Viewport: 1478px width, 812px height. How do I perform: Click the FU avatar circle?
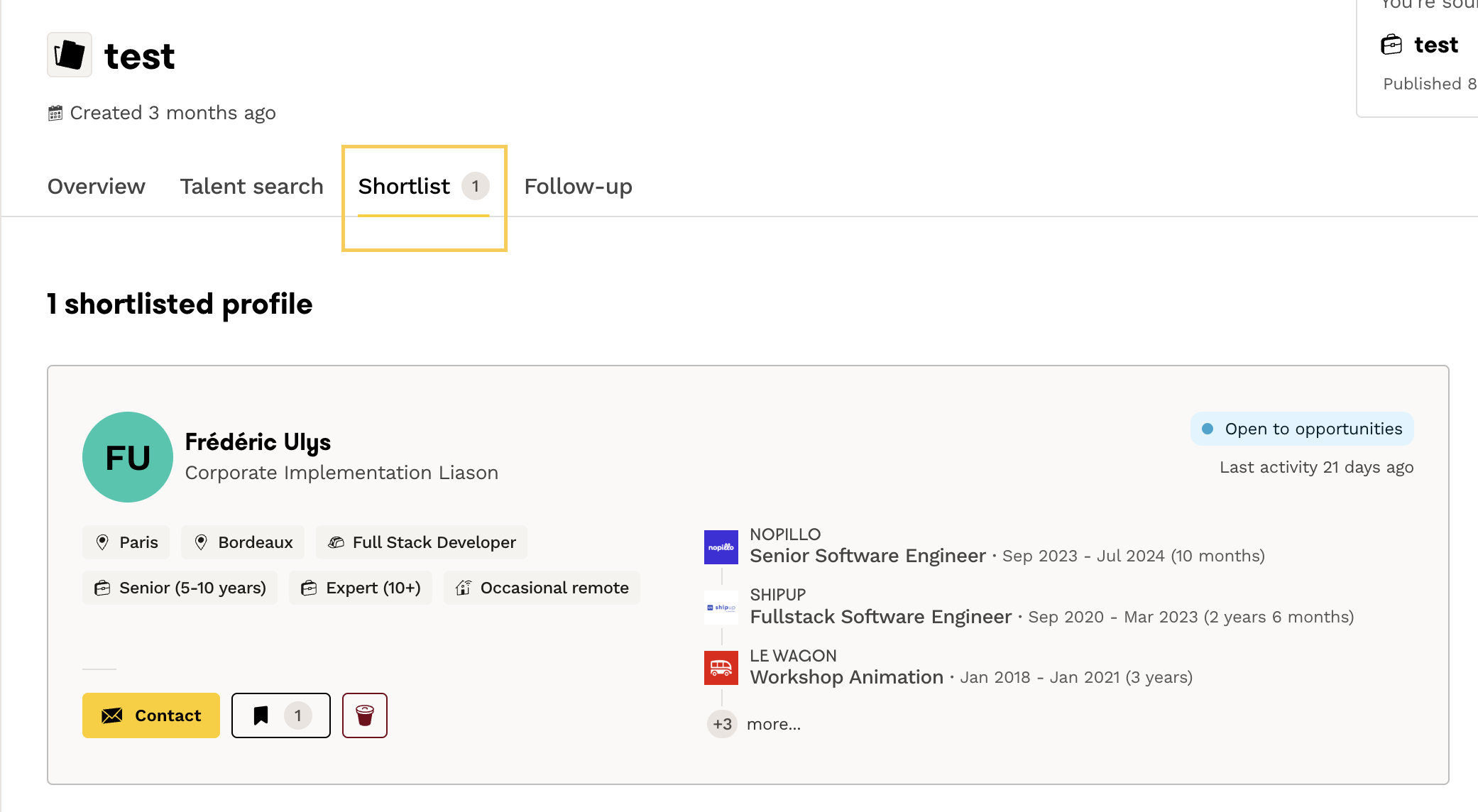[128, 457]
